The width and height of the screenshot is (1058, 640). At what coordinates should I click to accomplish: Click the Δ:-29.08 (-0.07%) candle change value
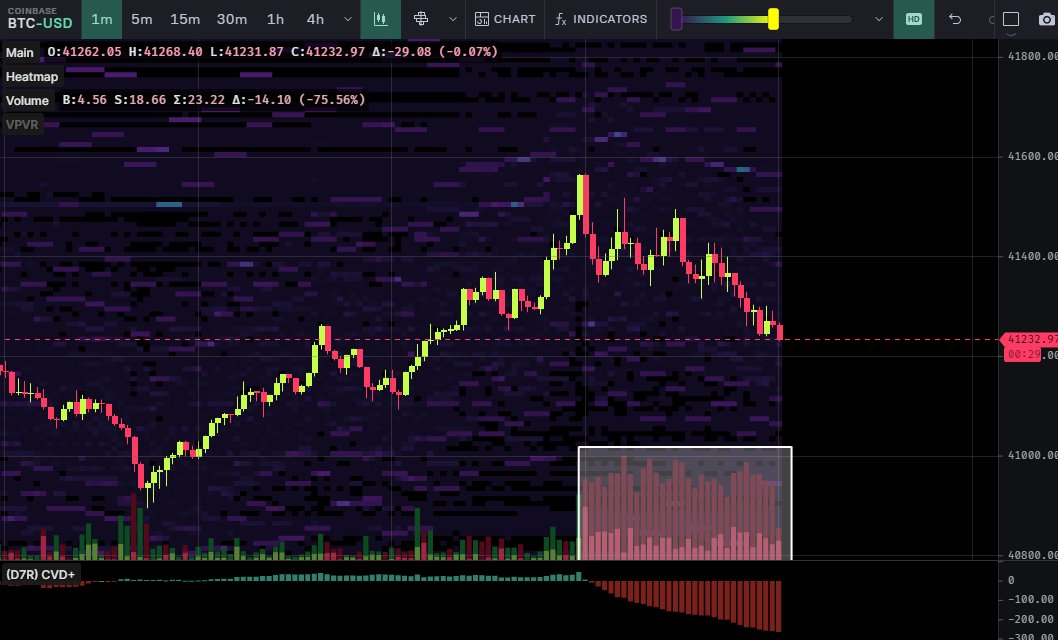click(435, 52)
